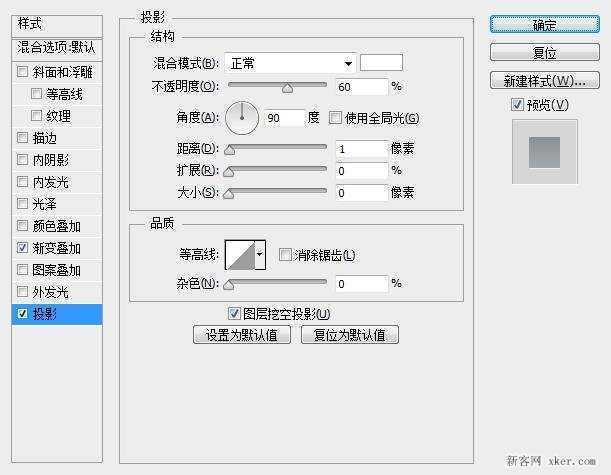Select the 渐变叠加 style row label
Image resolution: width=611 pixels, height=475 pixels.
point(57,248)
